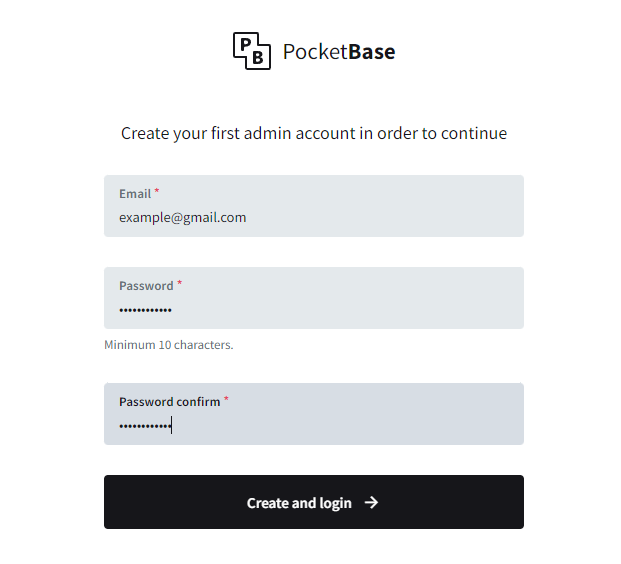This screenshot has width=621, height=564.
Task: Click the red asterisk beside the Password label
Action: [180, 283]
